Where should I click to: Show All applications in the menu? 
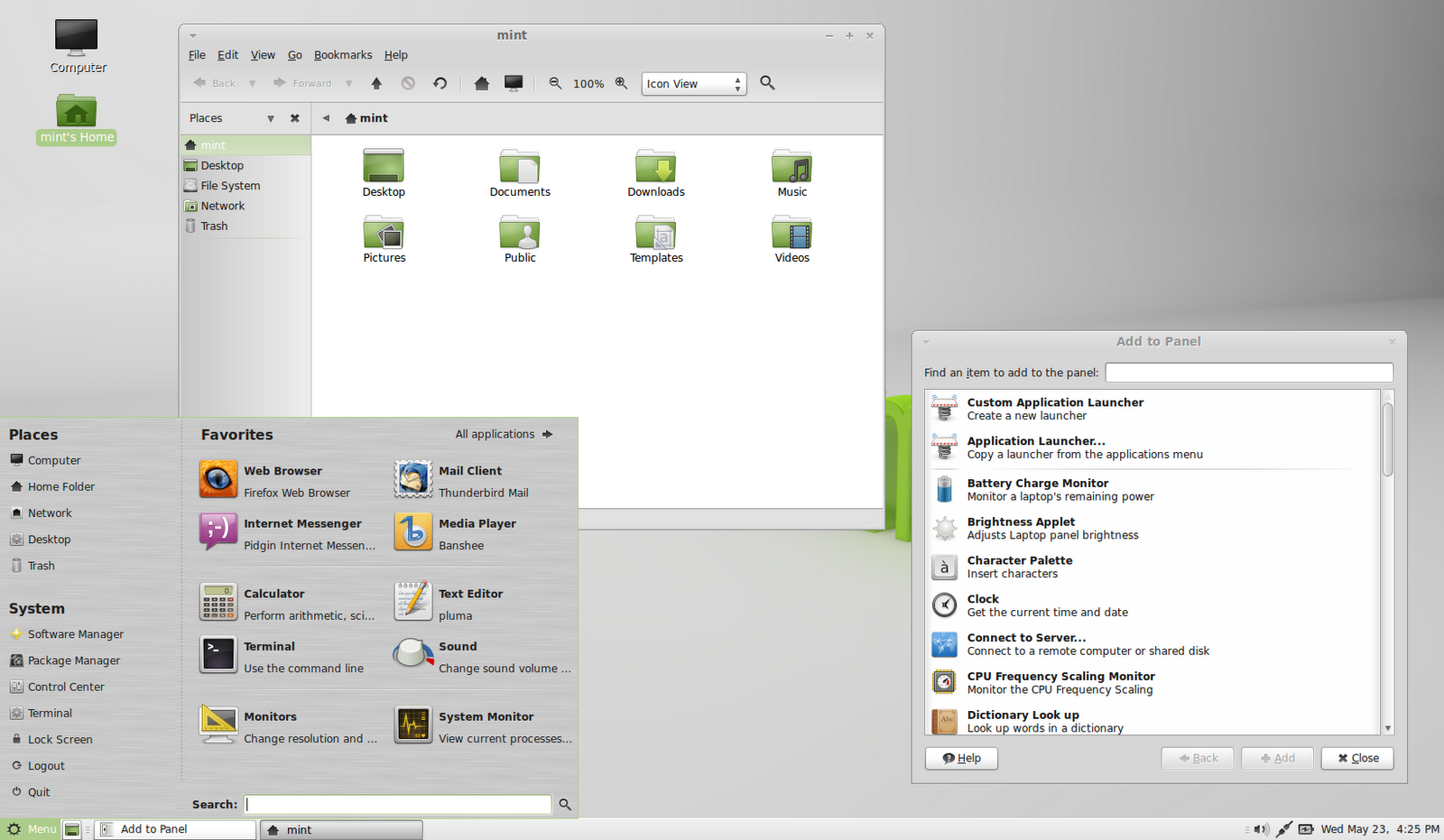point(504,434)
